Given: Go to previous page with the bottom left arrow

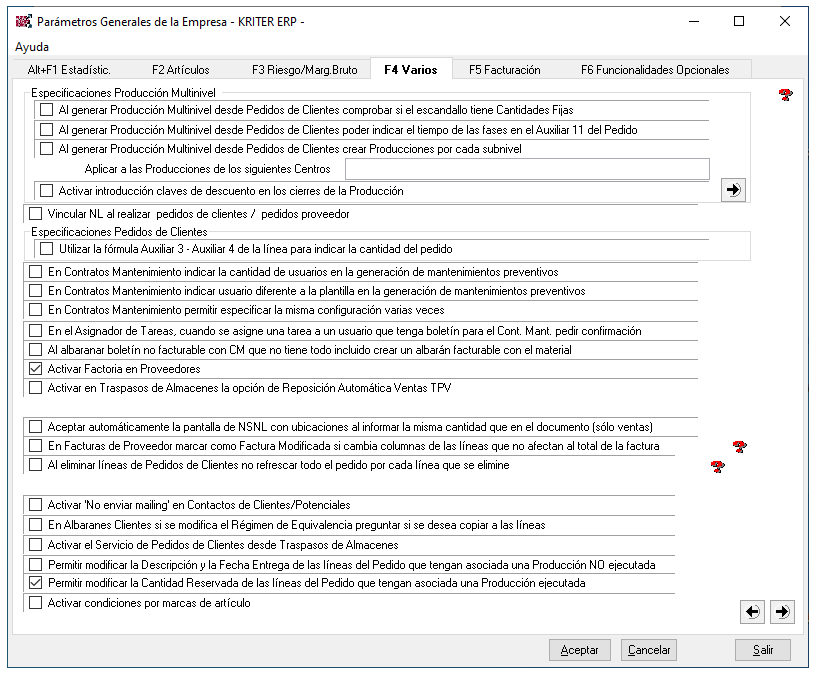Looking at the screenshot, I should tap(754, 611).
